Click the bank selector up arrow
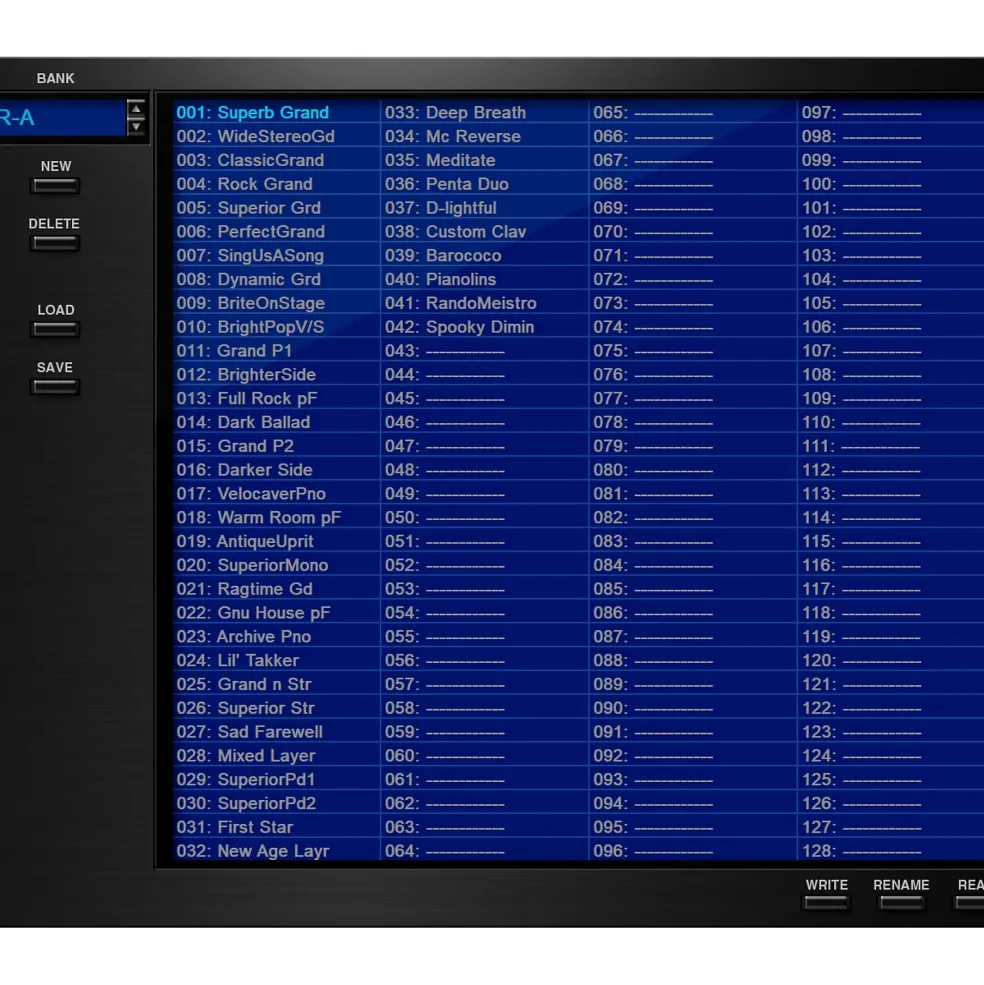The image size is (984, 985). (x=136, y=109)
